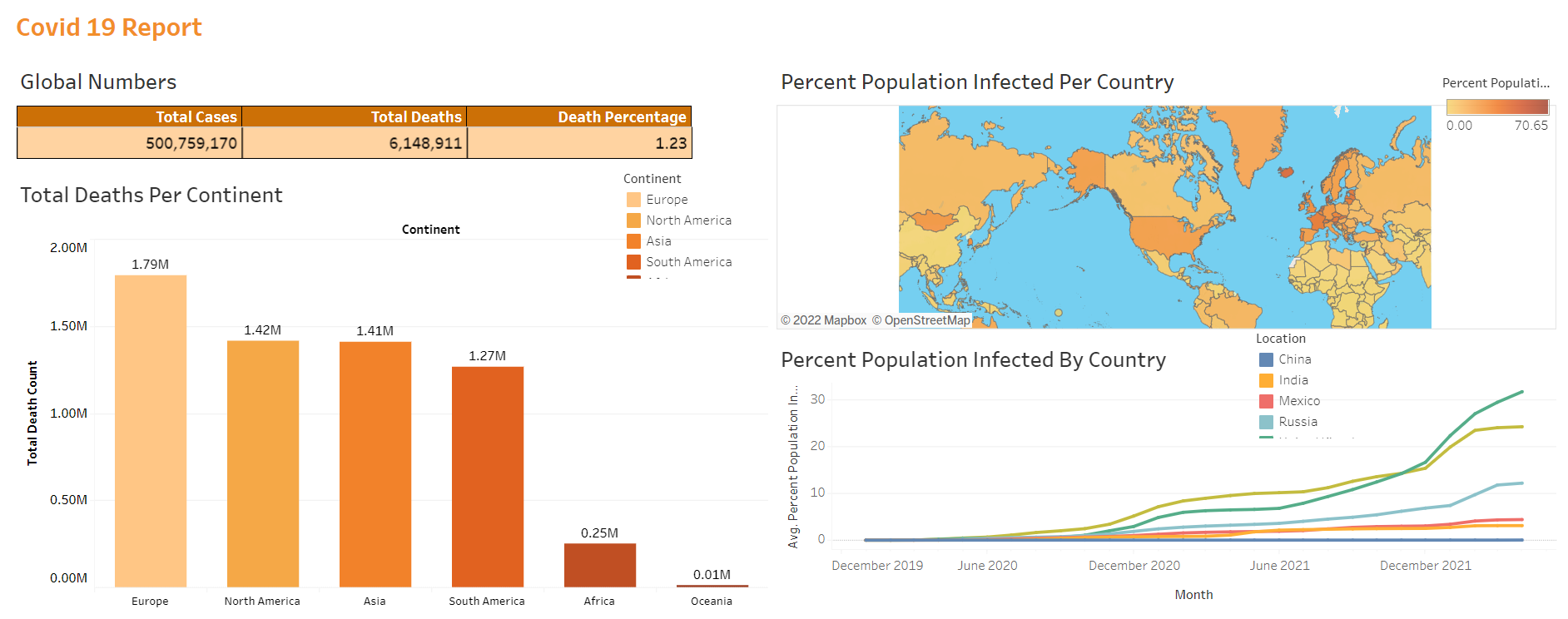Click the Mexico legend swatch
1568x619 pixels.
point(1266,401)
